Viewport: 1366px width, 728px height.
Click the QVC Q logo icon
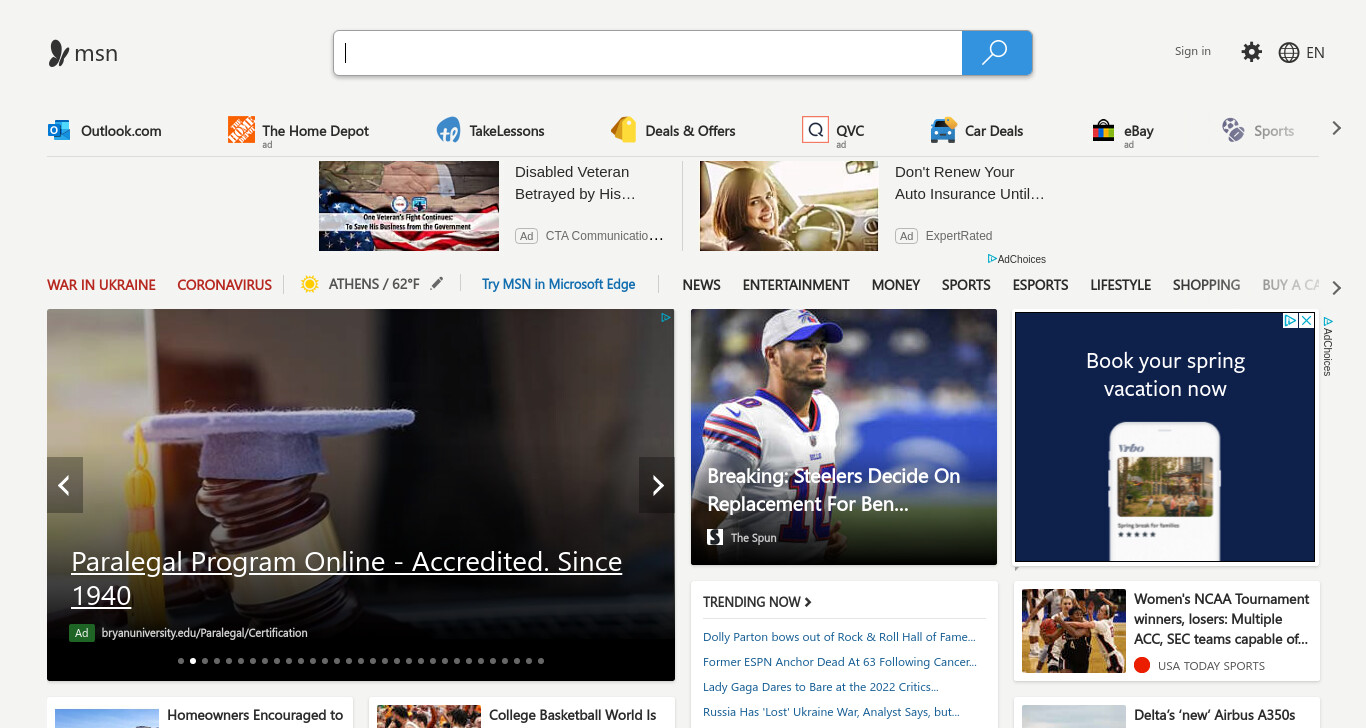pyautogui.click(x=815, y=130)
